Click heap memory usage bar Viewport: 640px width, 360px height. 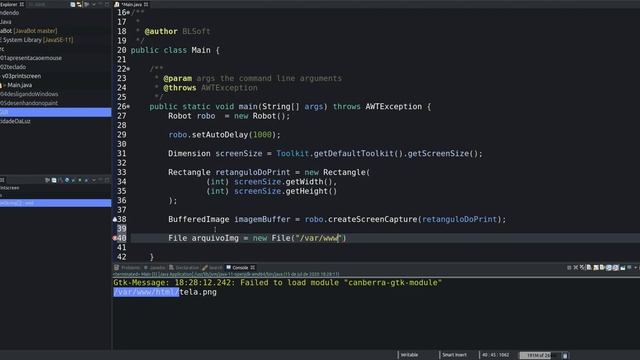[539, 356]
